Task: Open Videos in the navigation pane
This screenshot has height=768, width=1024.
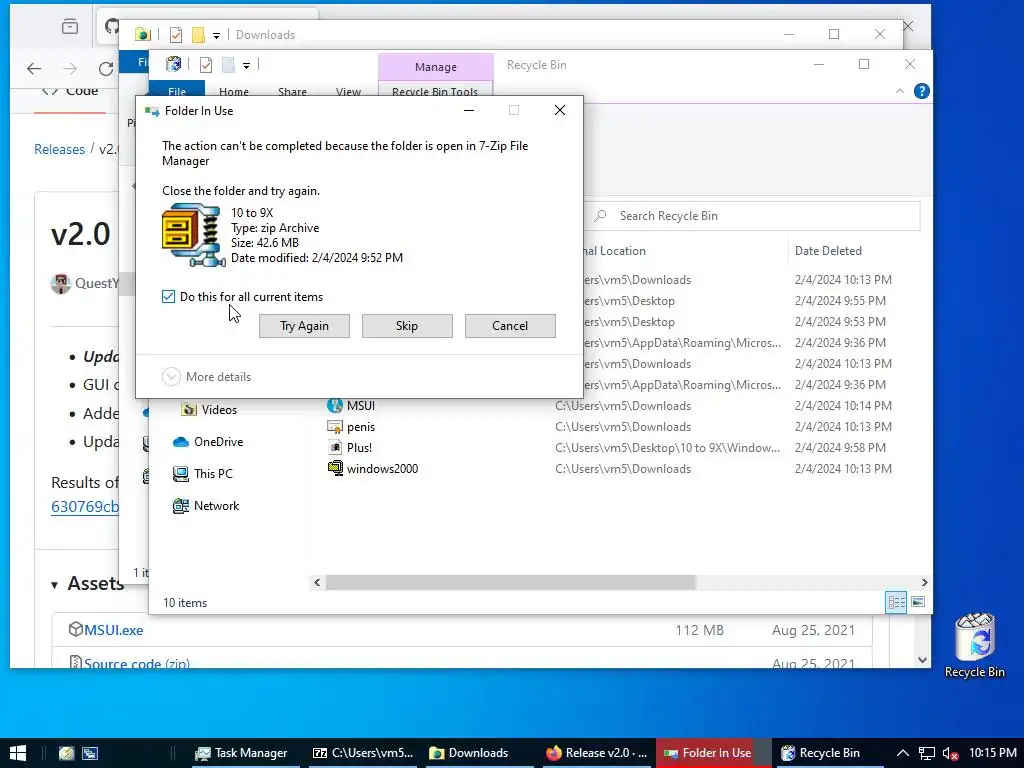Action: click(219, 410)
